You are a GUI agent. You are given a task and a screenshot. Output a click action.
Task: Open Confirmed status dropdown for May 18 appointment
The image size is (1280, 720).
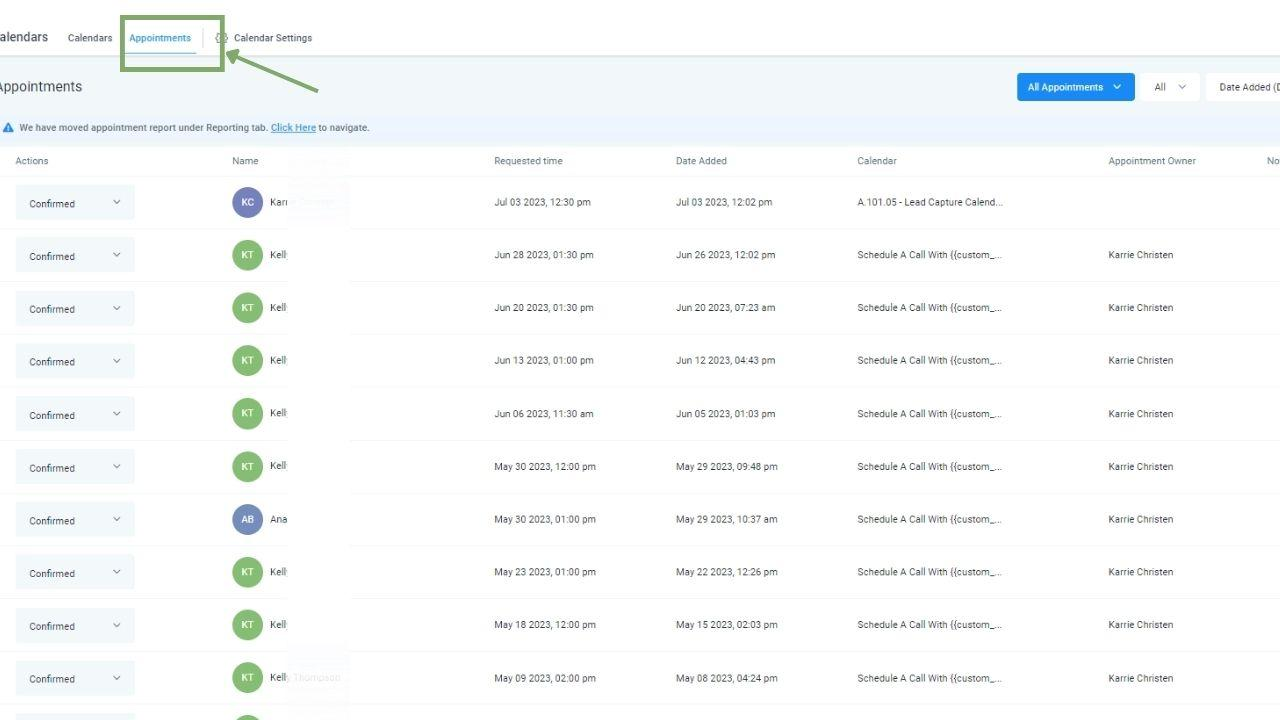click(75, 626)
